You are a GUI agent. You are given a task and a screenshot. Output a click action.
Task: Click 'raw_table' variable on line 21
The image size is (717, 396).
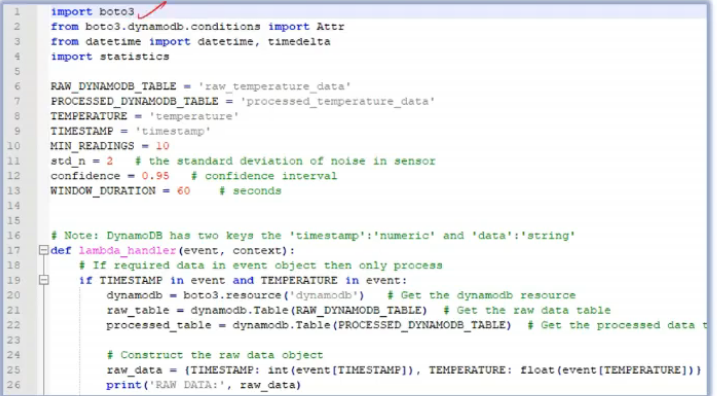click(x=138, y=310)
